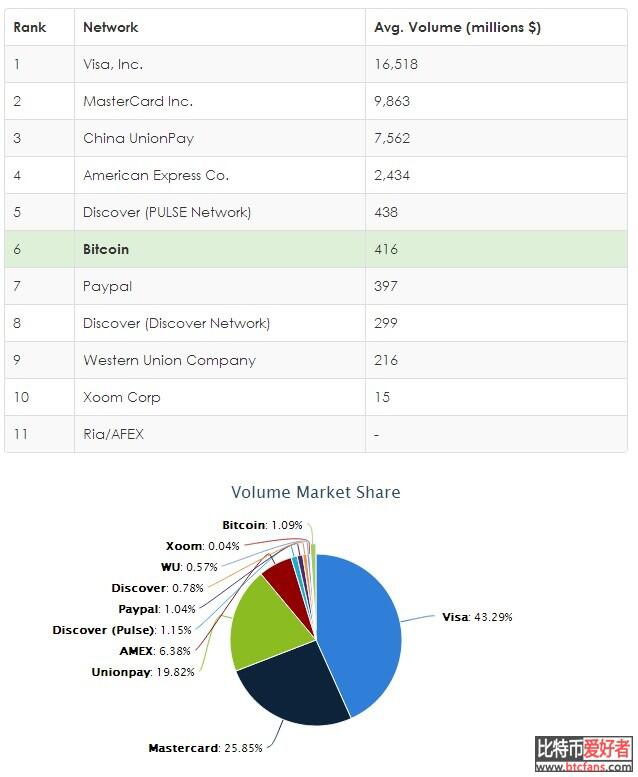This screenshot has height=777, width=638.
Task: Click the 7,562 volume value
Action: tap(392, 138)
